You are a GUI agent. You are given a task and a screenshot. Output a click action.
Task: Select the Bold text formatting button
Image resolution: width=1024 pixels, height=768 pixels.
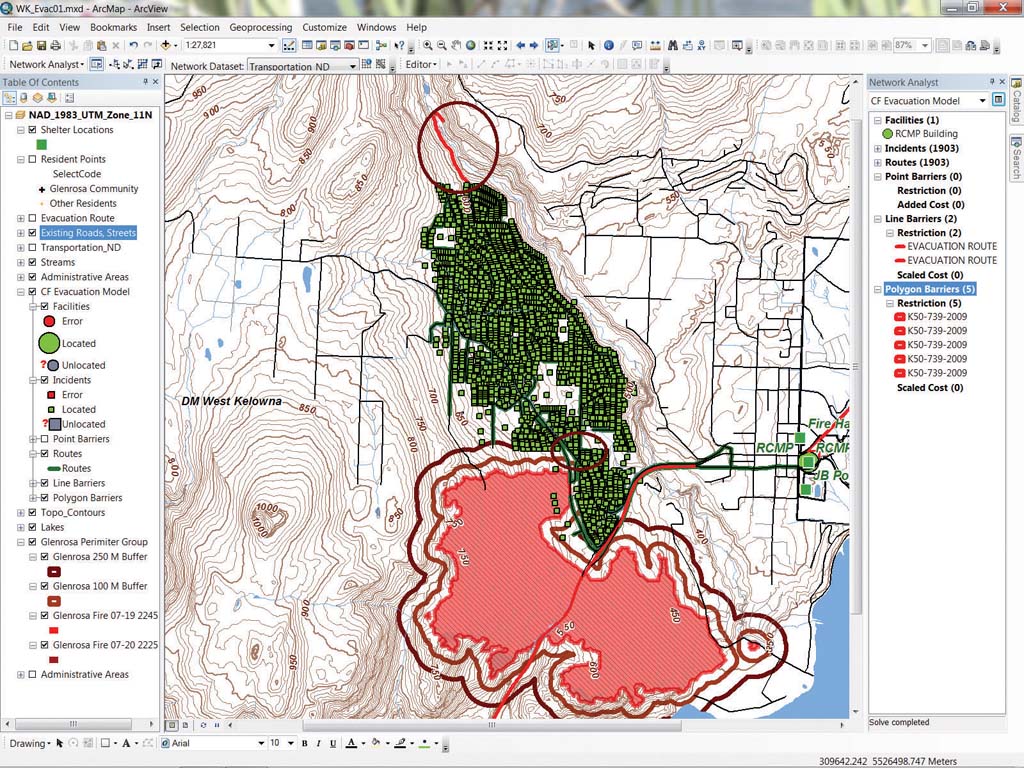pyautogui.click(x=304, y=743)
